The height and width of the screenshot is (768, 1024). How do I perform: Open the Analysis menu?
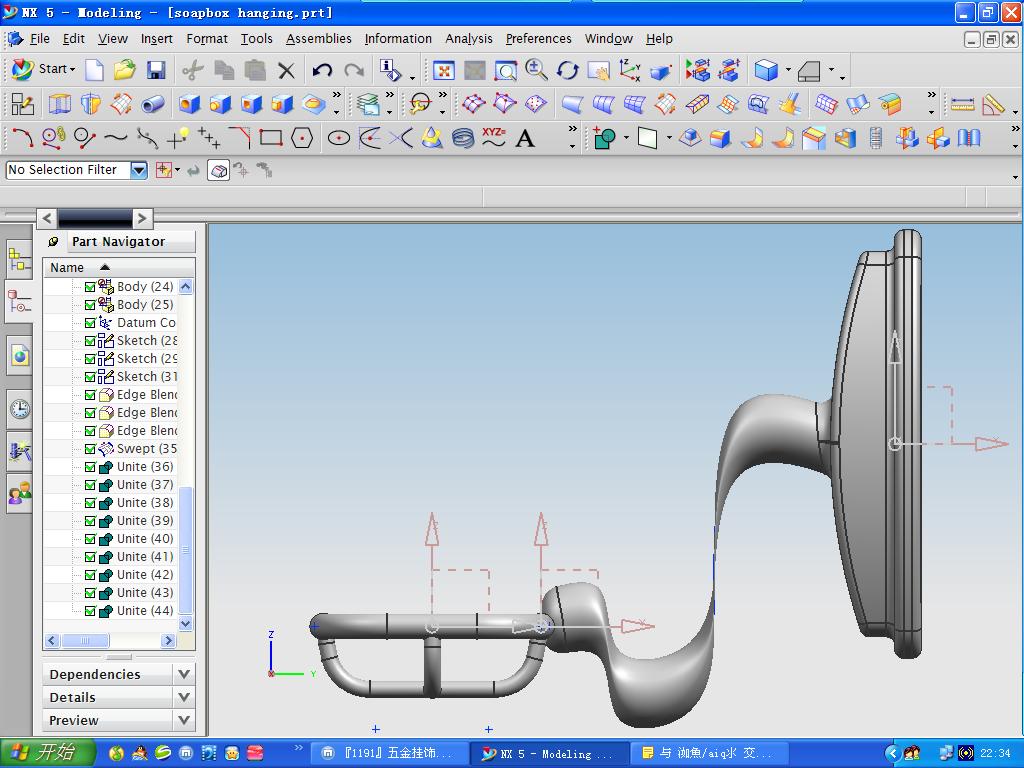[x=469, y=39]
